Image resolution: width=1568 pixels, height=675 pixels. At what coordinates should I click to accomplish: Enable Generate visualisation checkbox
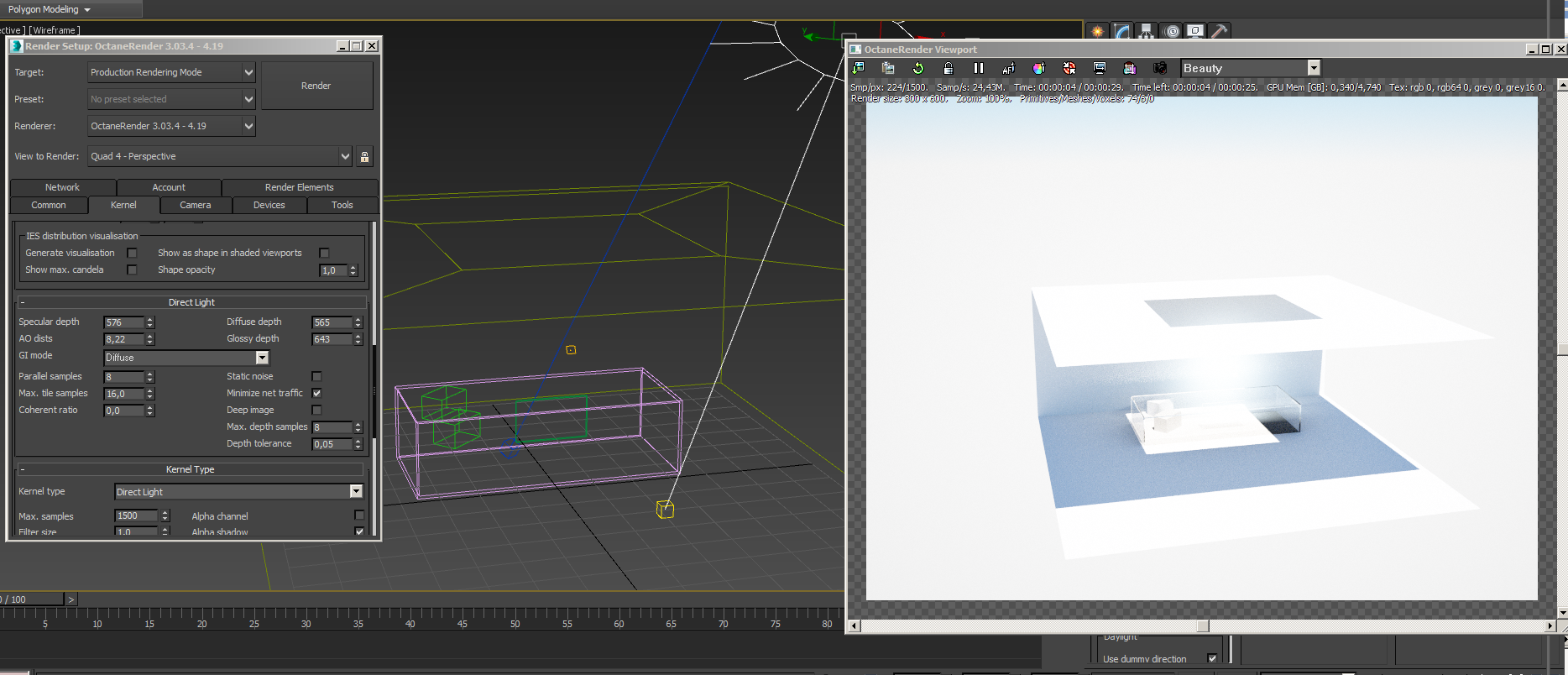(x=132, y=253)
